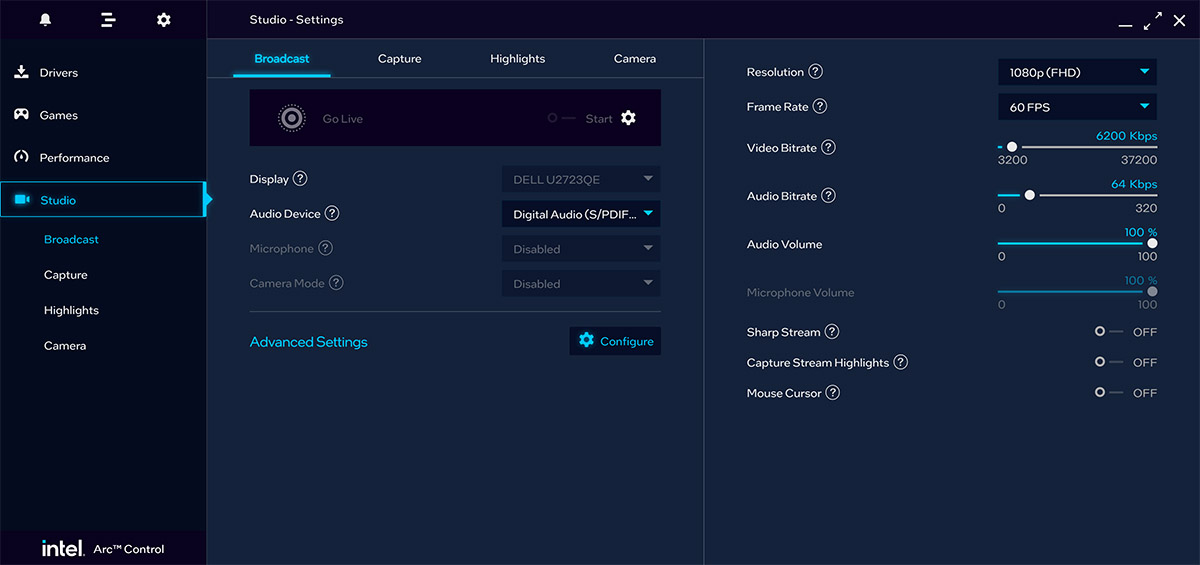The image size is (1200, 565).
Task: Click the settings gear in top bar
Action: (164, 20)
